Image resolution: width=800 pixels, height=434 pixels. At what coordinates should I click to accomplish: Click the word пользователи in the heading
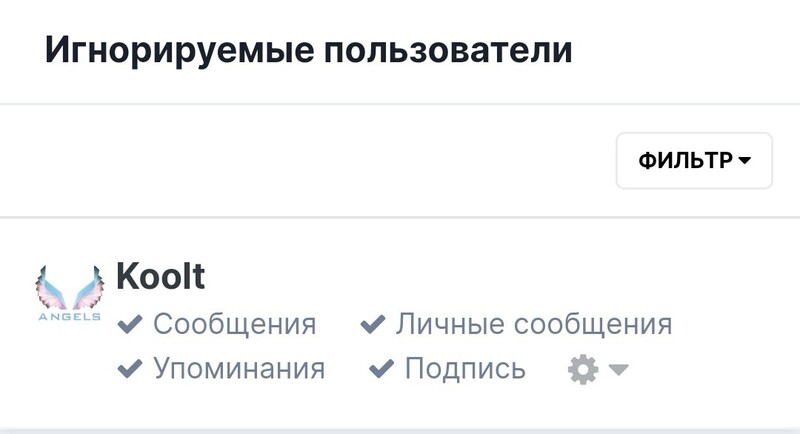pyautogui.click(x=448, y=50)
